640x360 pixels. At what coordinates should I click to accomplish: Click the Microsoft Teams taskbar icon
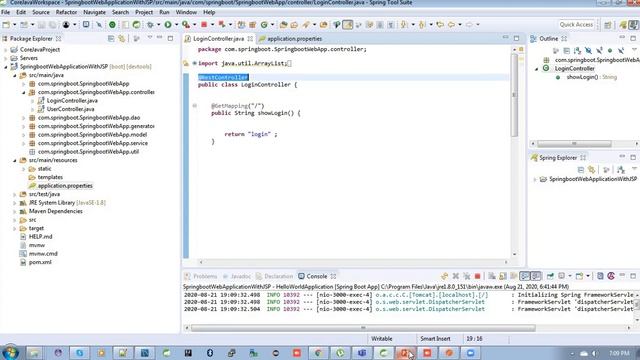[x=362, y=353]
